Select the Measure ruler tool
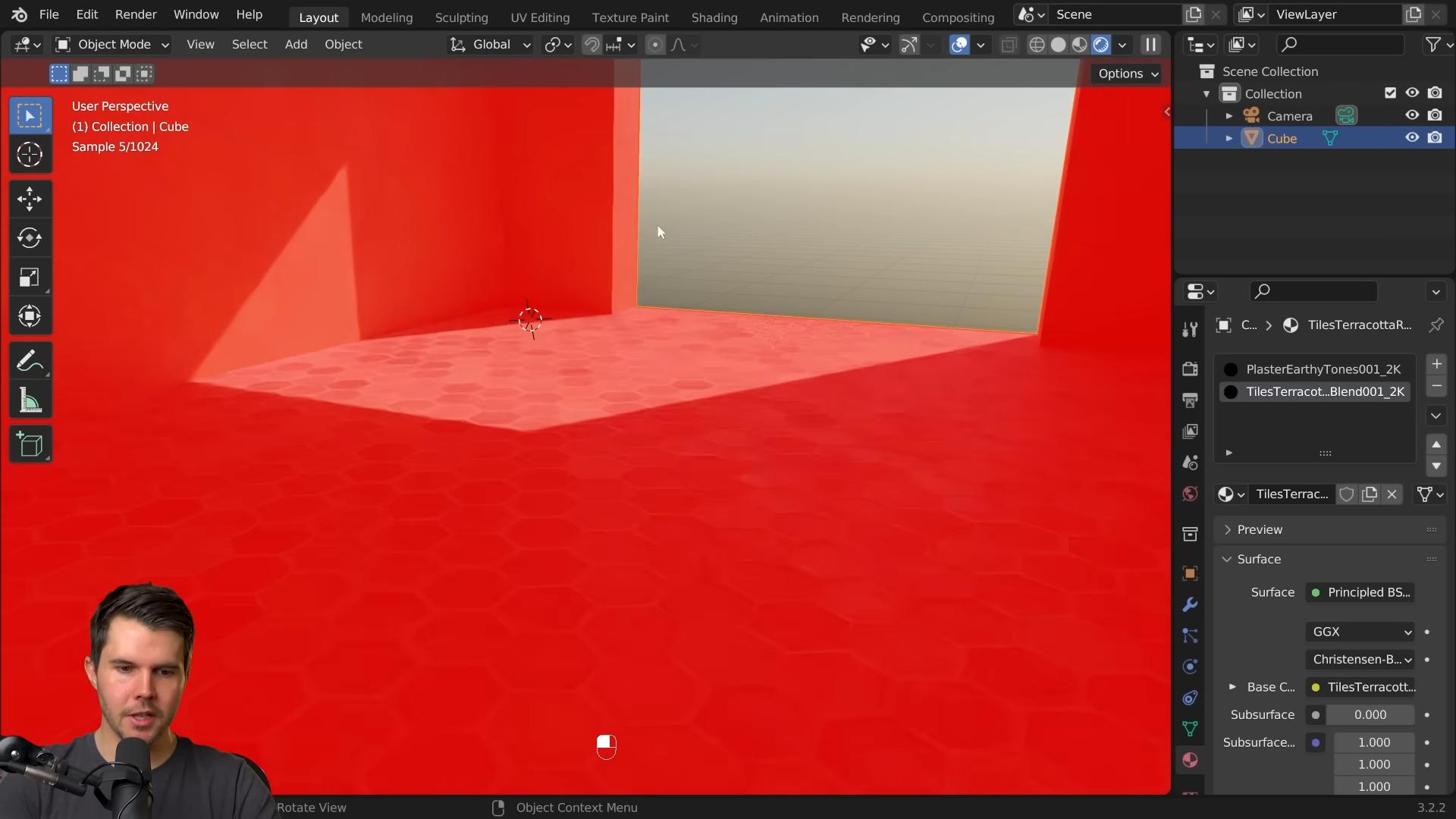1456x819 pixels. [30, 400]
